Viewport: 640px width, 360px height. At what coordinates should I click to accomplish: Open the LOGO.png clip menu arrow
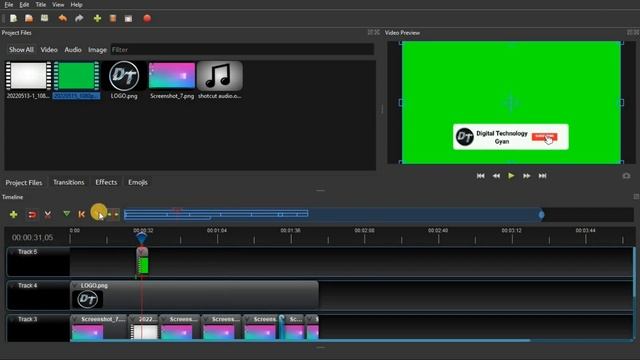[76, 286]
